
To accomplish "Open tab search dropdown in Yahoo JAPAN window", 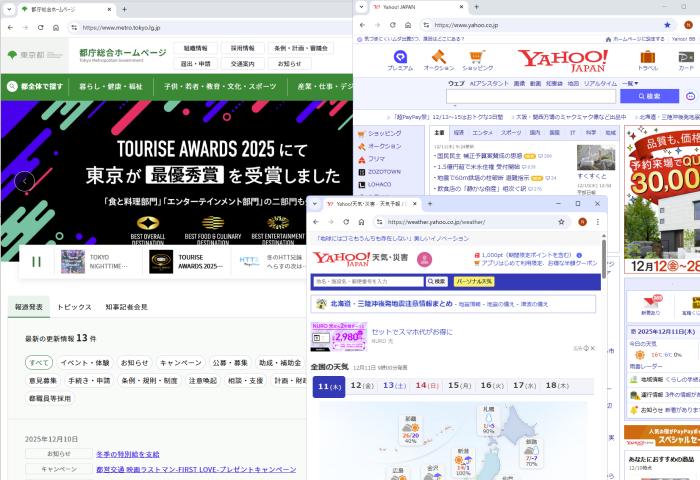I will 361,7.
